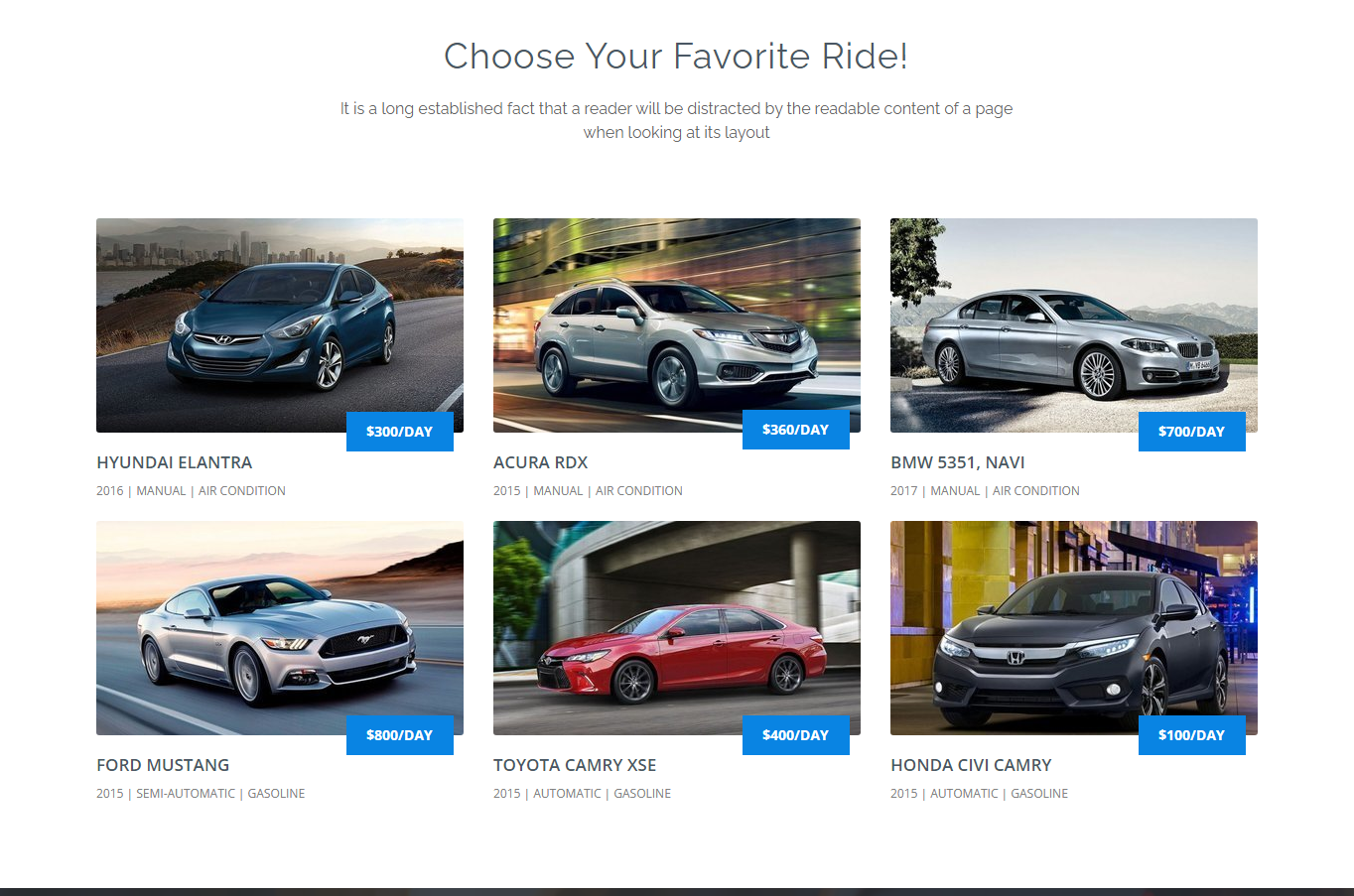Go to the FORD MUSTANG listing title
The height and width of the screenshot is (896, 1354).
pyautogui.click(x=163, y=765)
